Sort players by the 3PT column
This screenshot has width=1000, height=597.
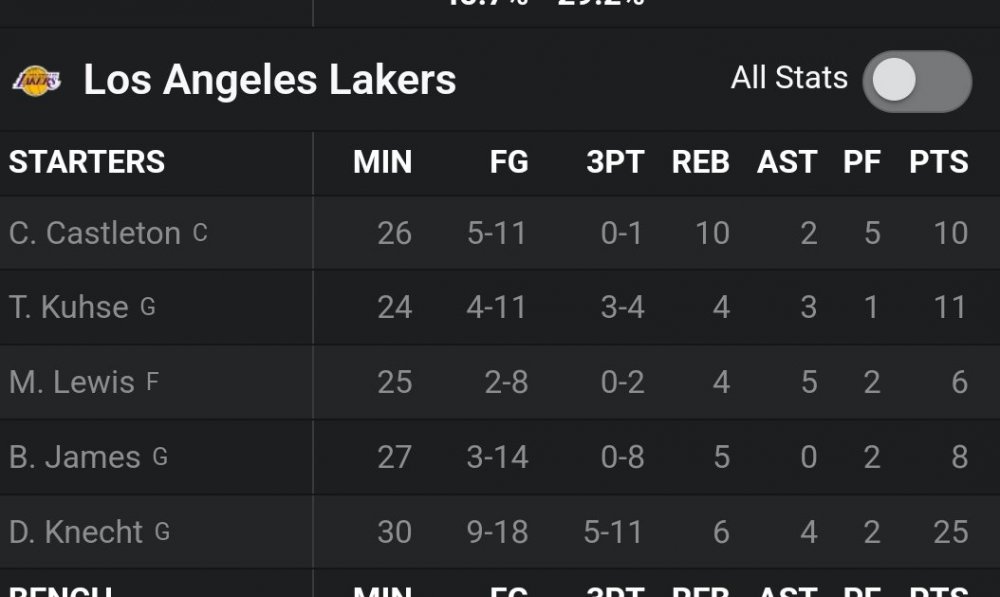(x=616, y=163)
